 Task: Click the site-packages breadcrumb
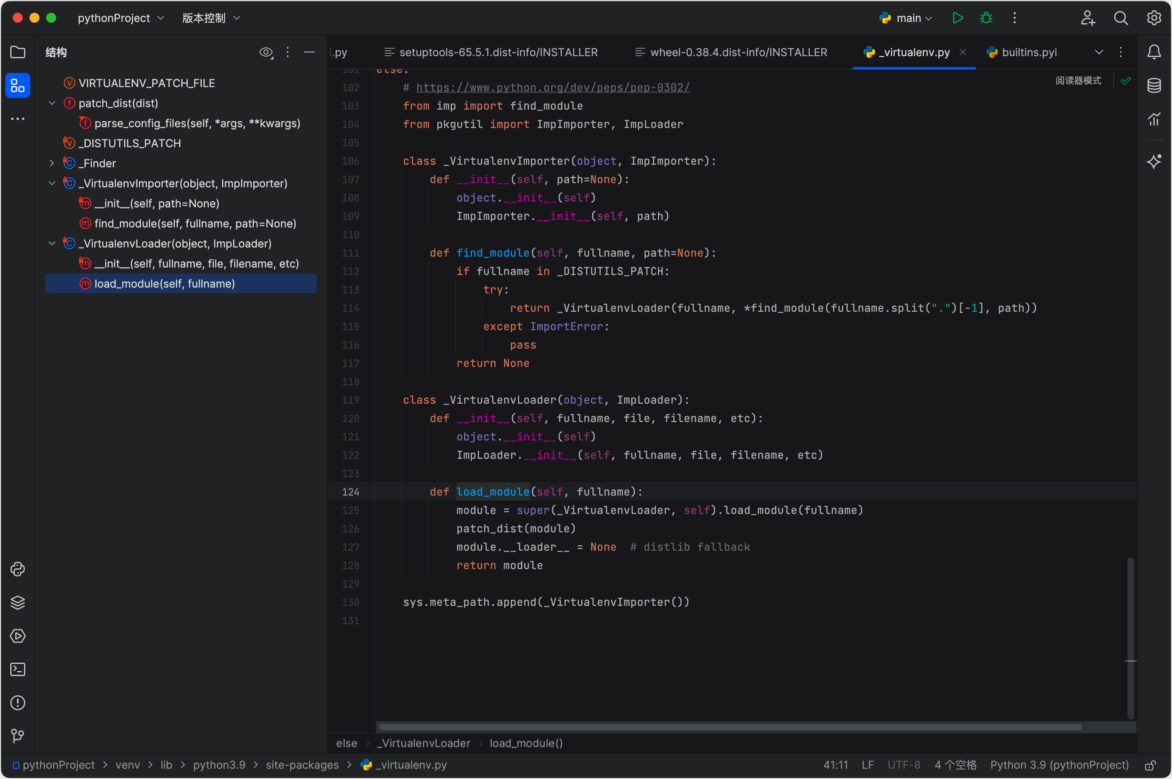pyautogui.click(x=305, y=764)
